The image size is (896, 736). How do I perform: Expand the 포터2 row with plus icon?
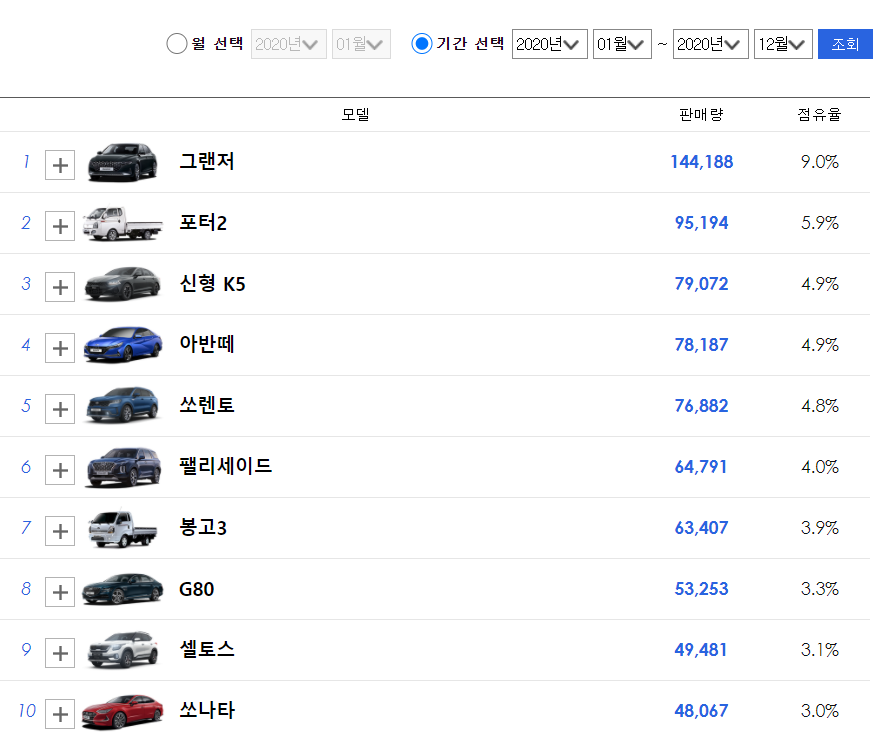click(60, 226)
